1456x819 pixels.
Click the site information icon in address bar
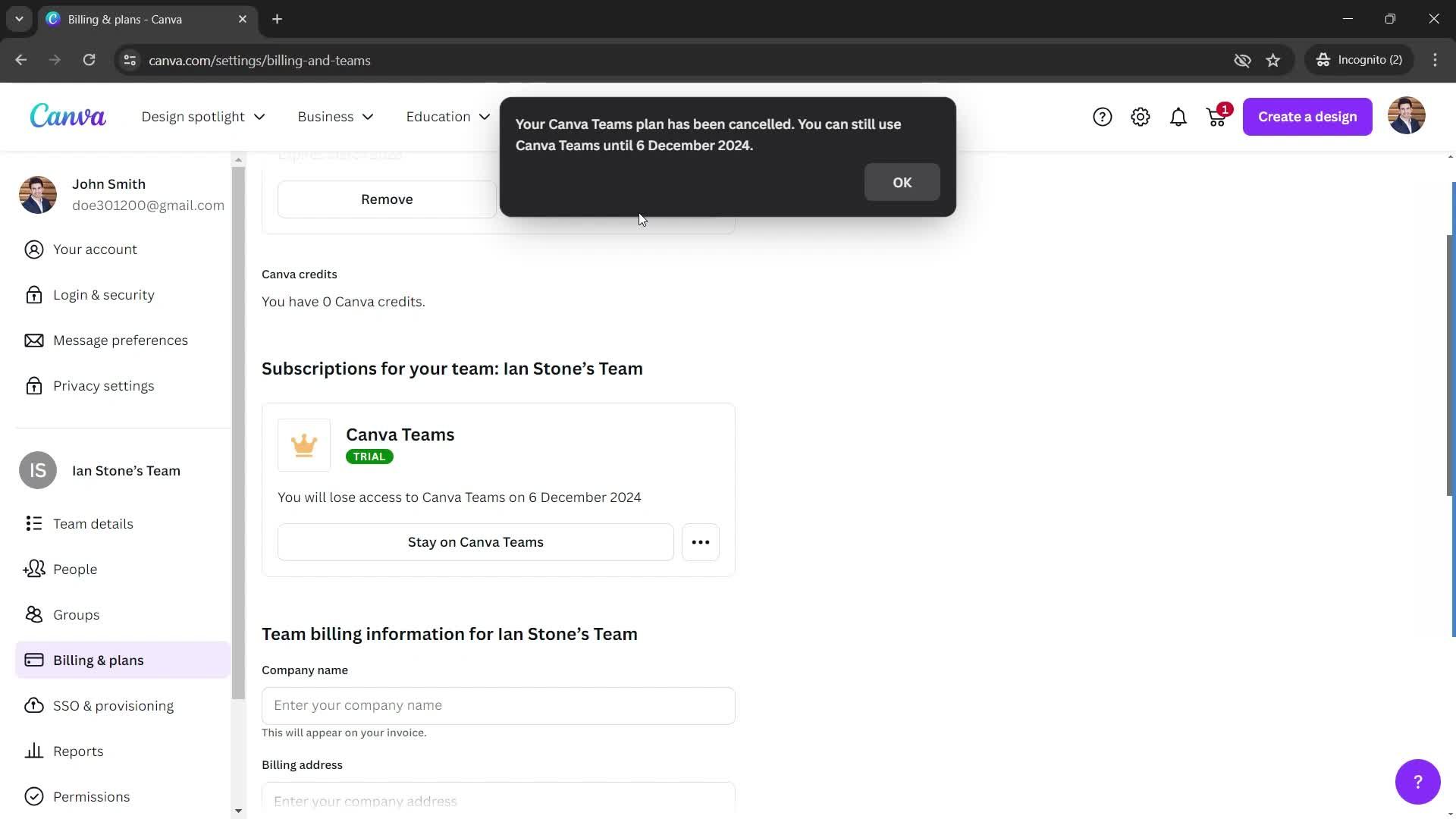130,60
